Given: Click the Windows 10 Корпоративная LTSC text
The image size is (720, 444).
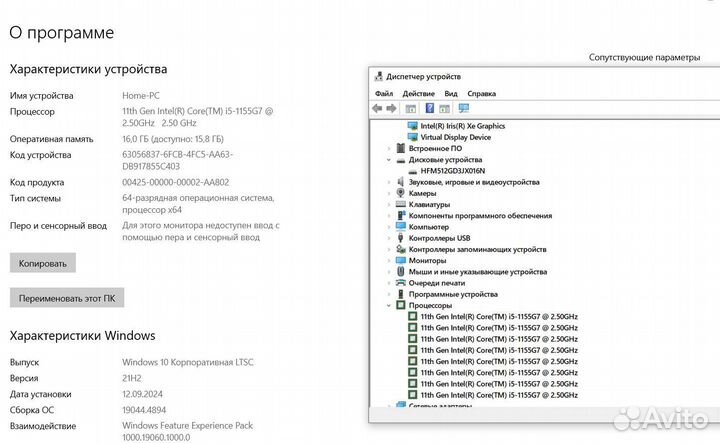Looking at the screenshot, I should (x=188, y=362).
